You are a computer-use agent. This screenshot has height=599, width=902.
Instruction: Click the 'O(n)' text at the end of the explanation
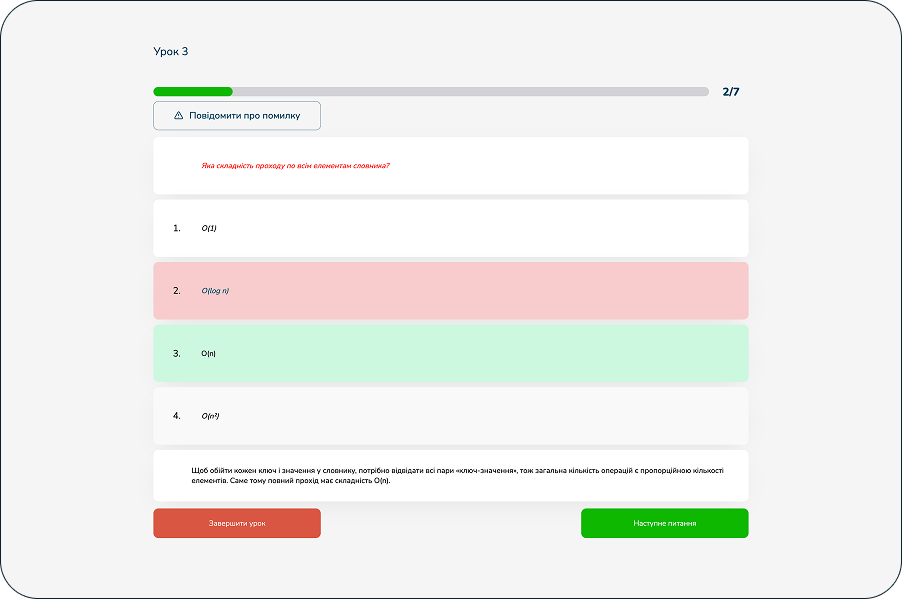(x=378, y=481)
